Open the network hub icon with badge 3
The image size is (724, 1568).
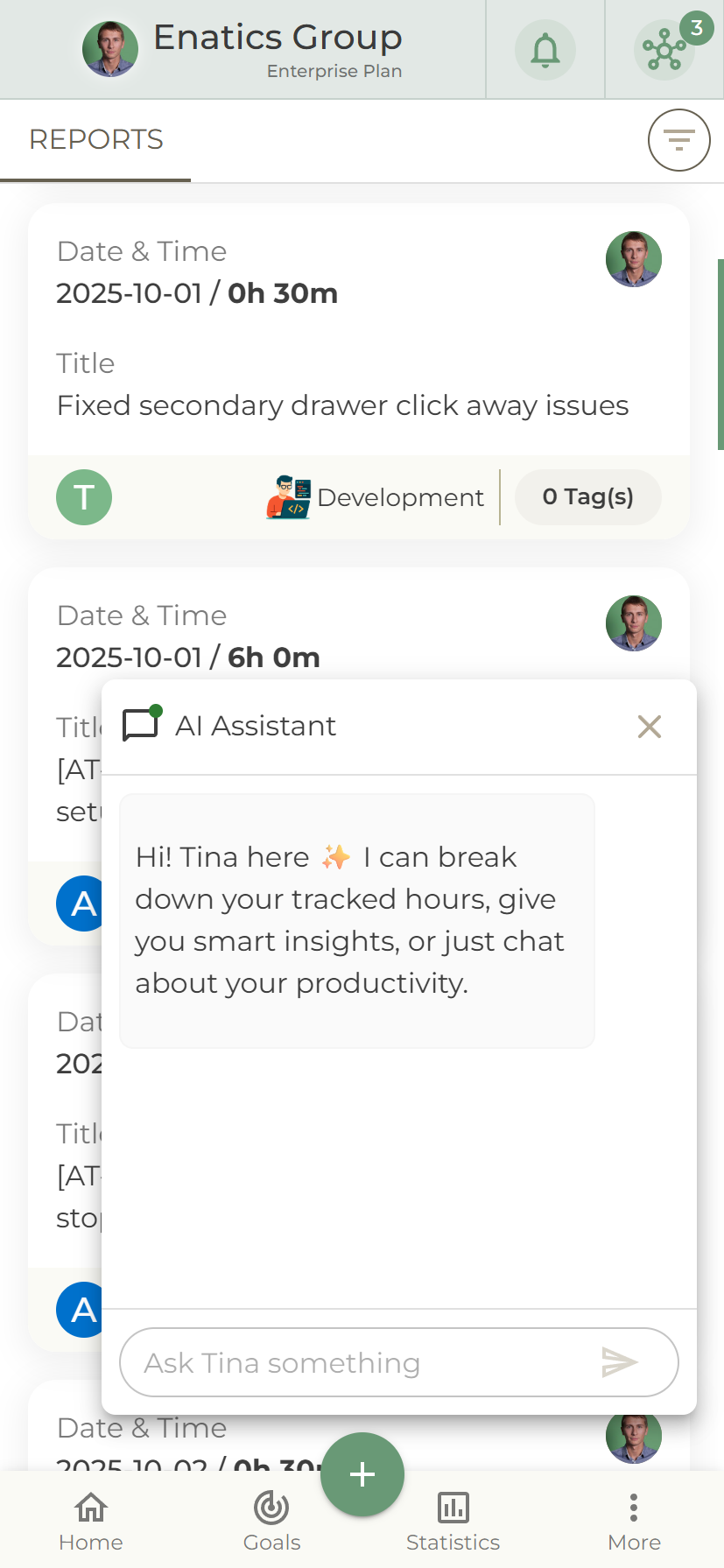[664, 50]
